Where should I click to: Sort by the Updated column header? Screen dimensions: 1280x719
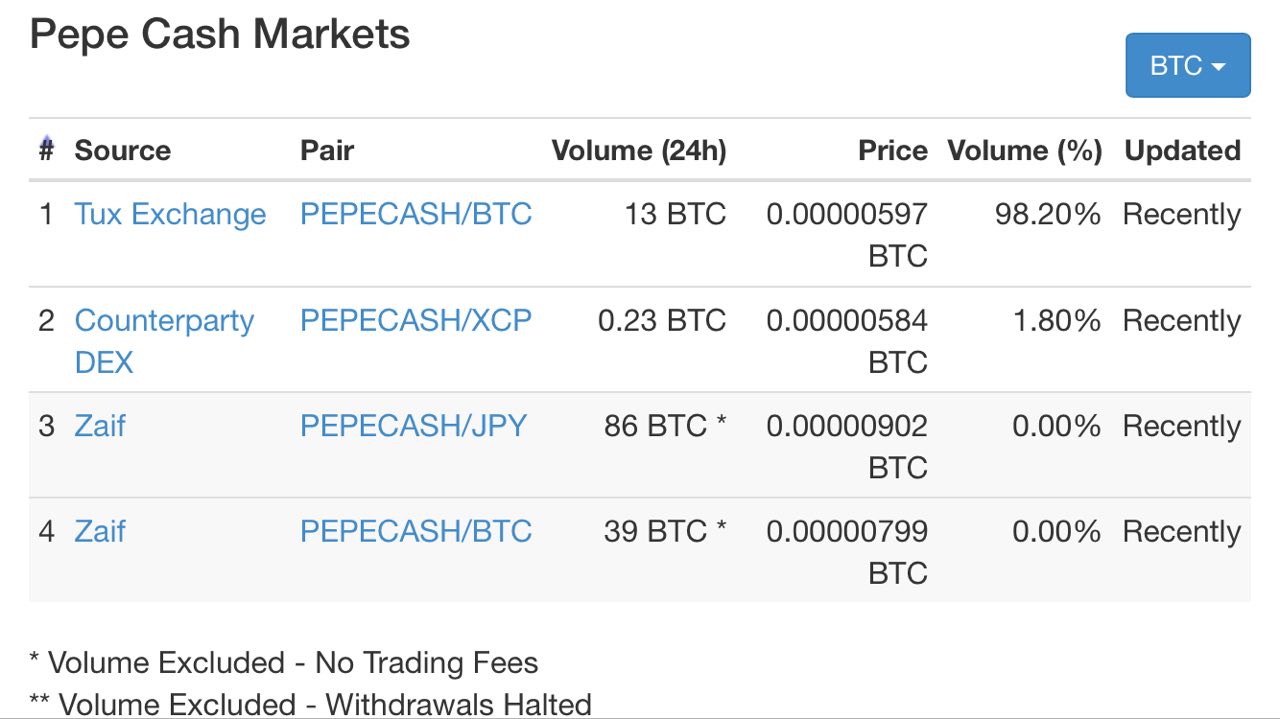(1182, 150)
